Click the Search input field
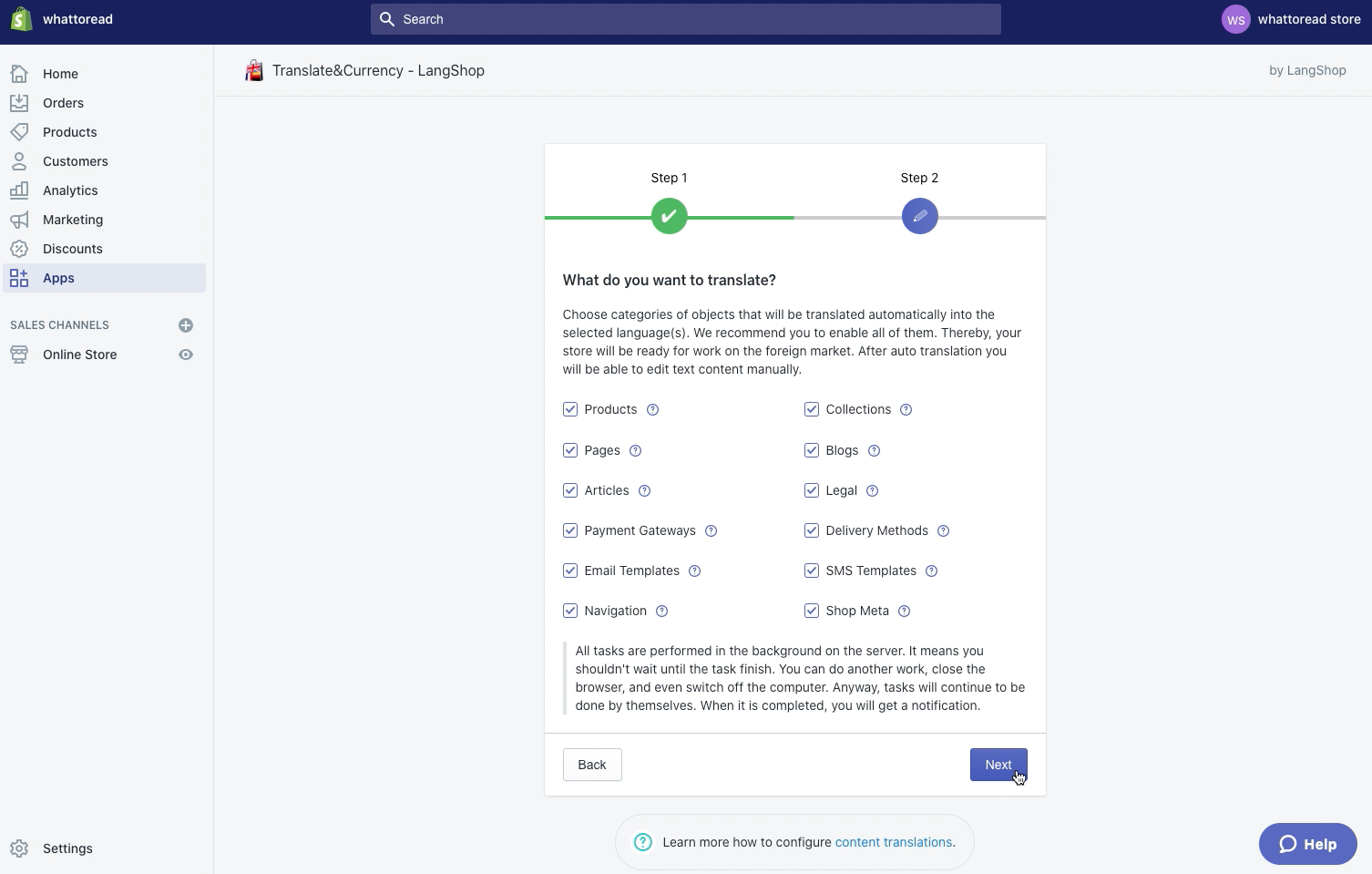Screen dimensions: 1372x874 coord(686,19)
